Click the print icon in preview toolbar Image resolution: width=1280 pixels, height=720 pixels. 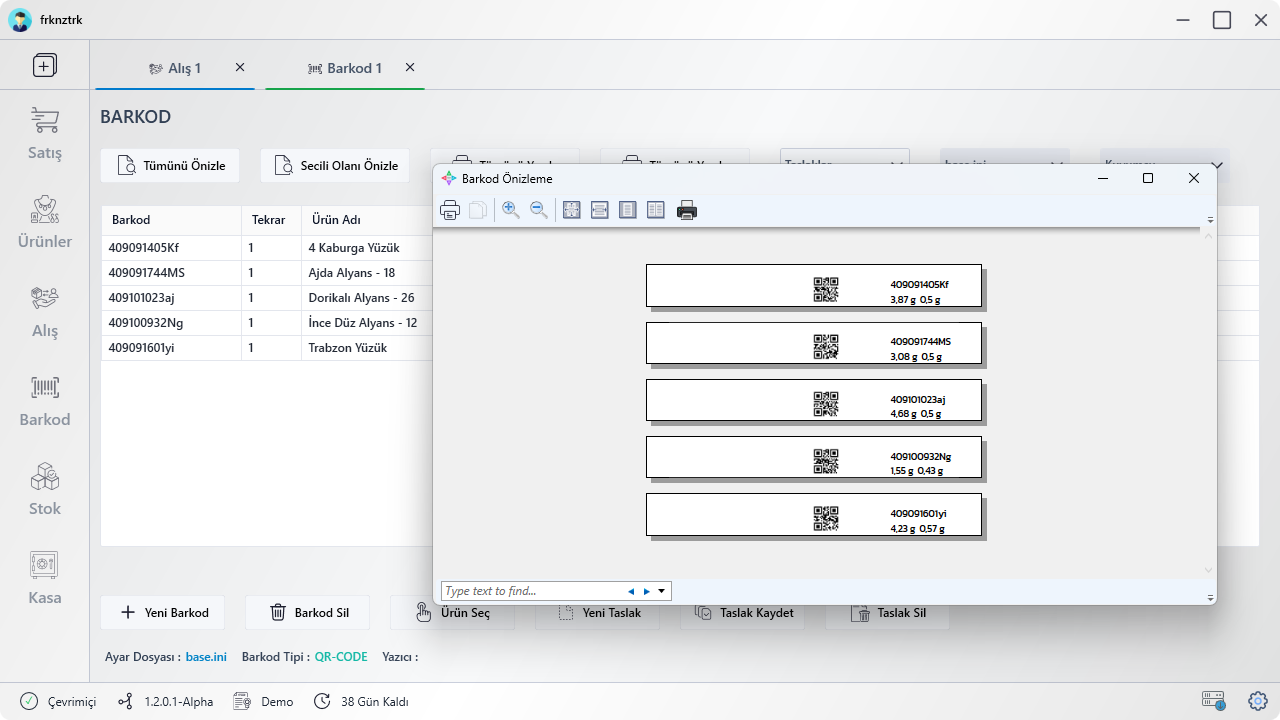[x=450, y=210]
